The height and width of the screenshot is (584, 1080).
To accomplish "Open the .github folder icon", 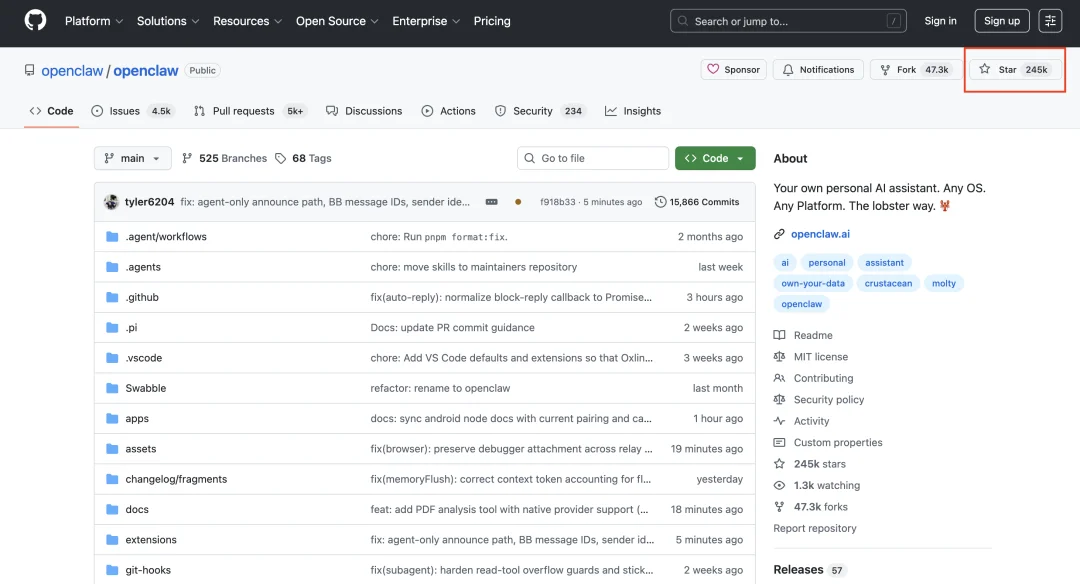I will coord(112,298).
